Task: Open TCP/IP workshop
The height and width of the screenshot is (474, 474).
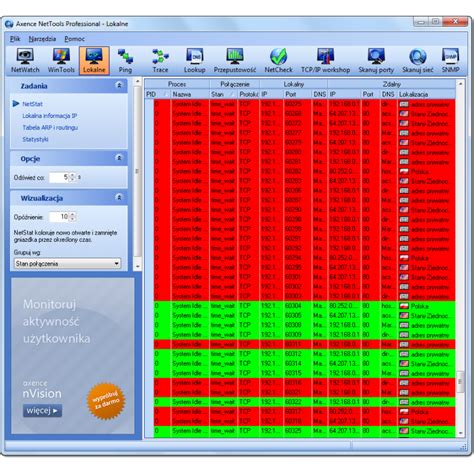Action: point(326,60)
